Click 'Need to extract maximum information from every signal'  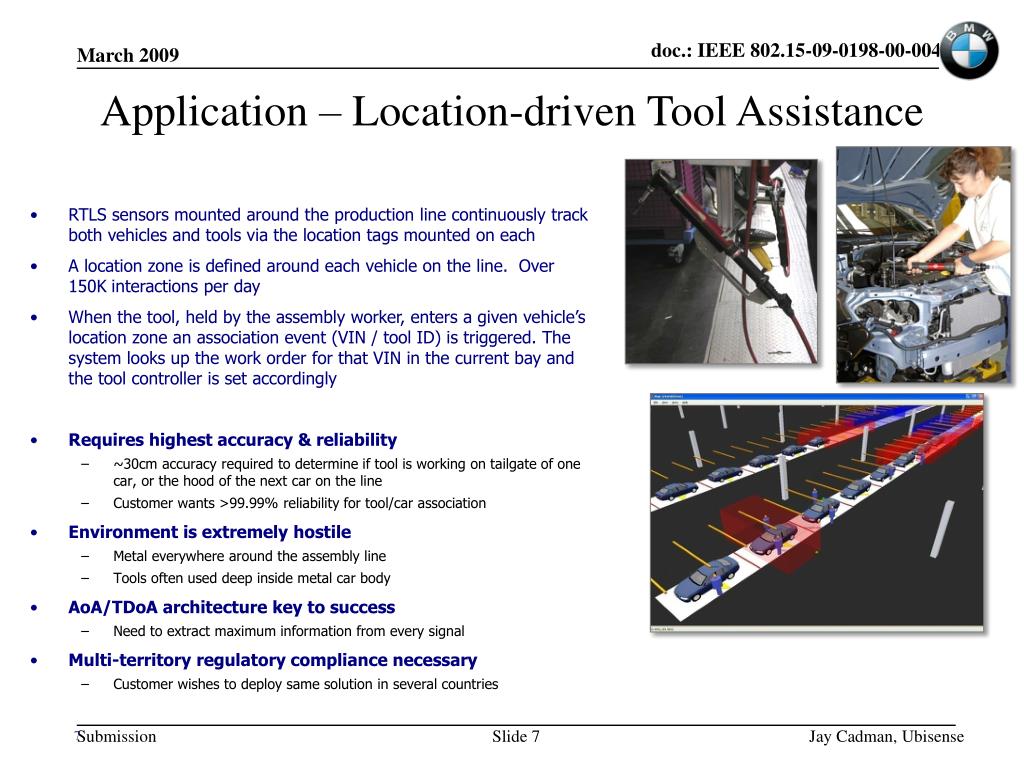(289, 631)
